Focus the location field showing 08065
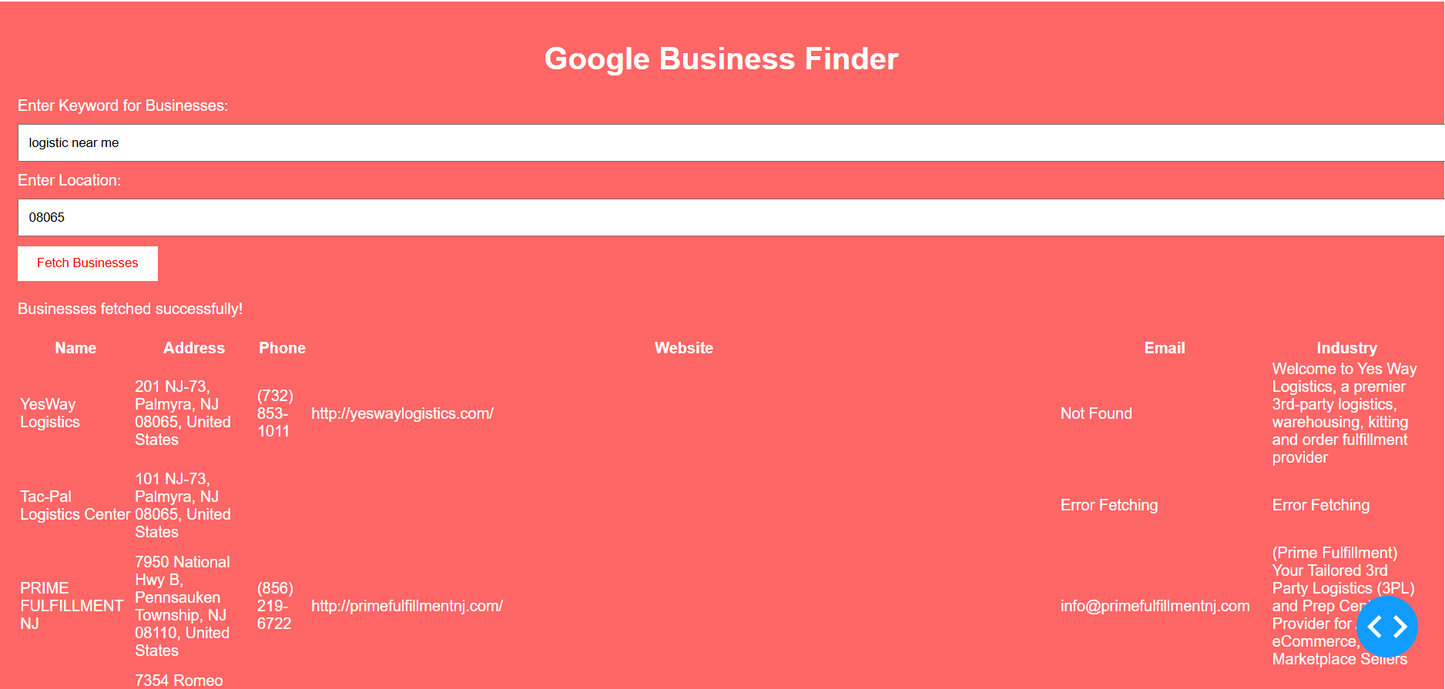Viewport: 1445px width, 689px height. coord(730,217)
